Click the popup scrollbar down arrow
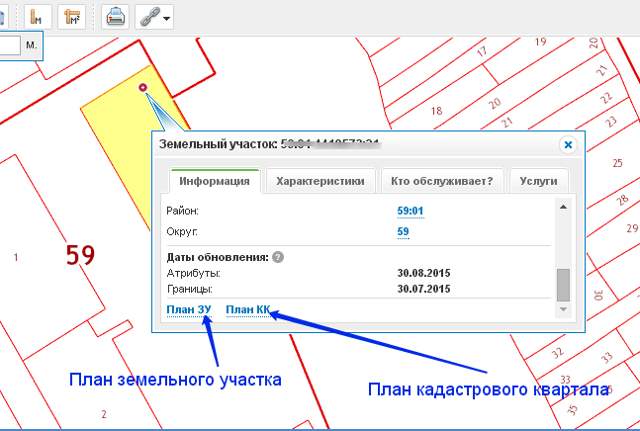This screenshot has width=640, height=431. click(x=563, y=309)
